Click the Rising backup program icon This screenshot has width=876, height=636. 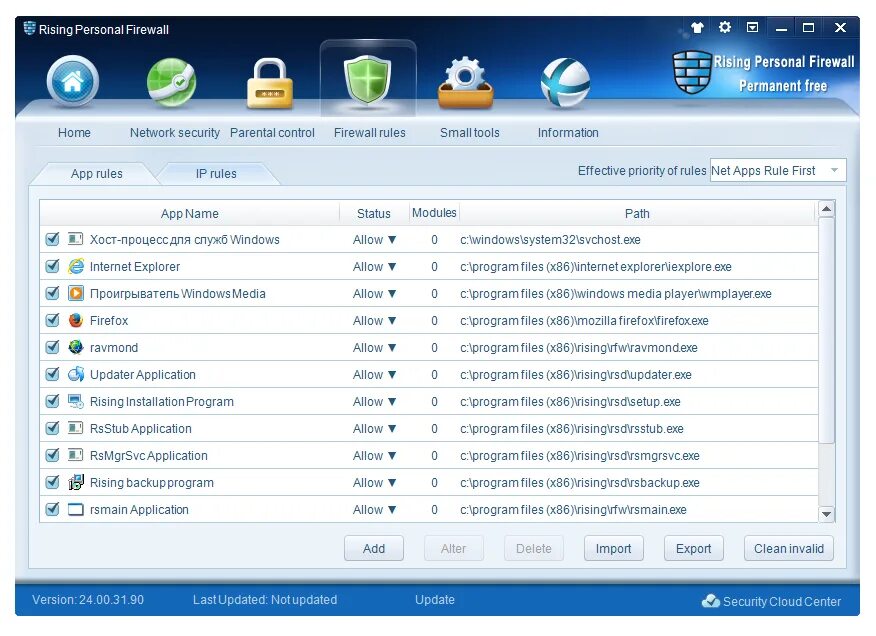[x=75, y=482]
